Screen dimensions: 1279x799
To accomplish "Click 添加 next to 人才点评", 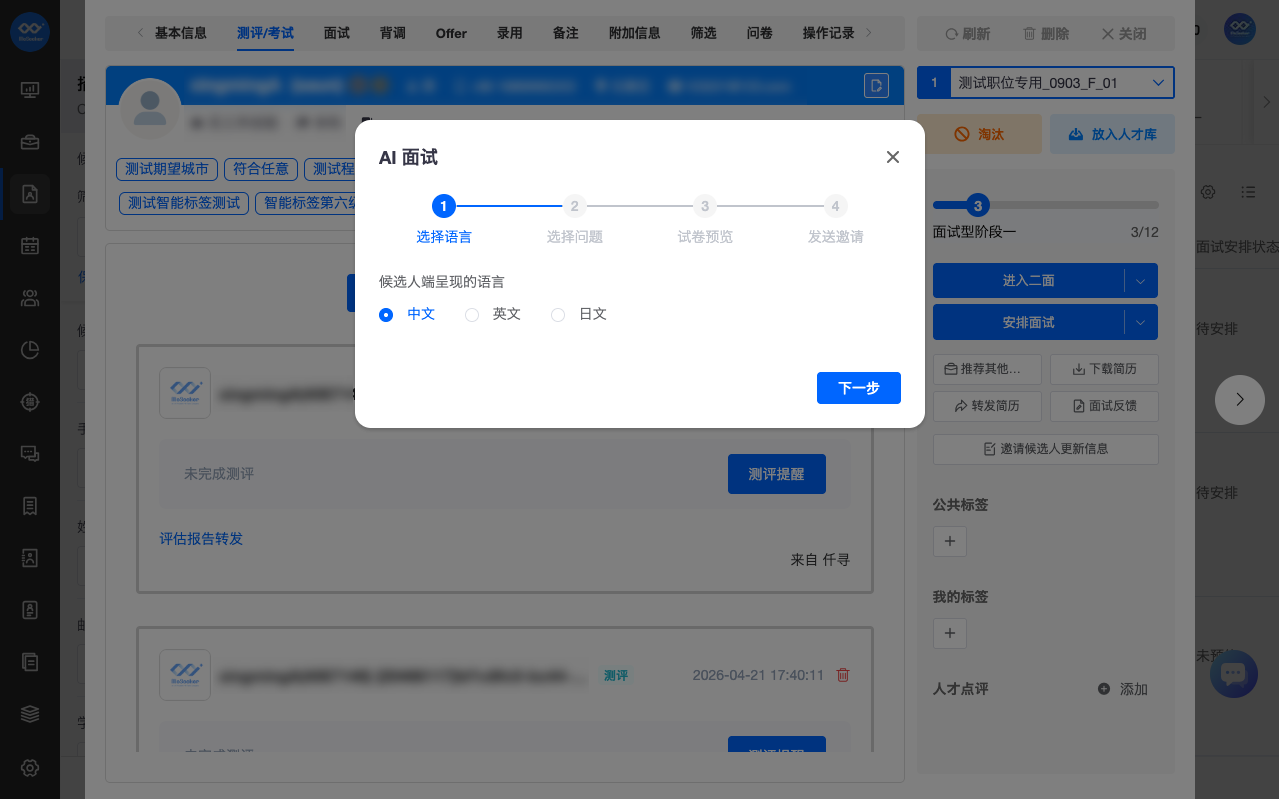I will (x=1123, y=689).
